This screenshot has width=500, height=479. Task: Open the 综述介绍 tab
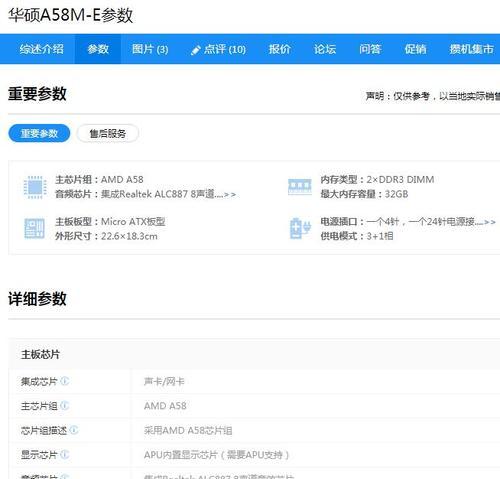pyautogui.click(x=41, y=49)
